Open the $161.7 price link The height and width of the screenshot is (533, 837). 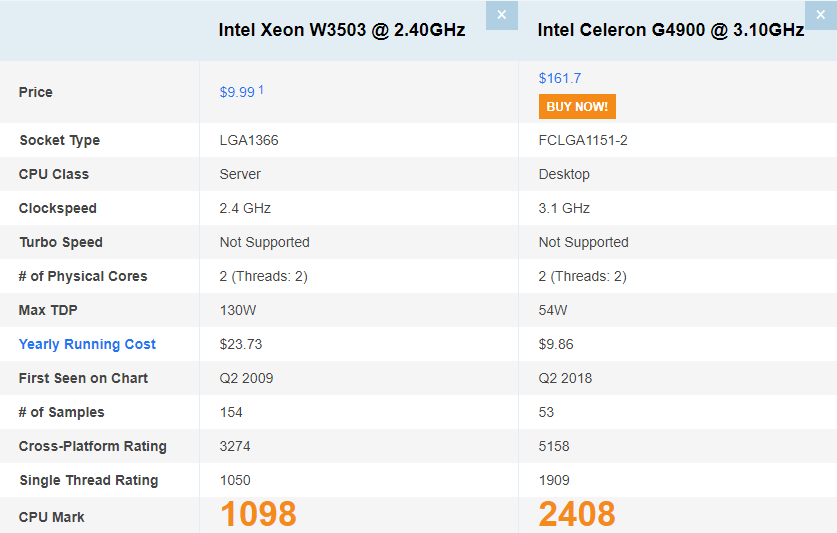click(x=559, y=79)
